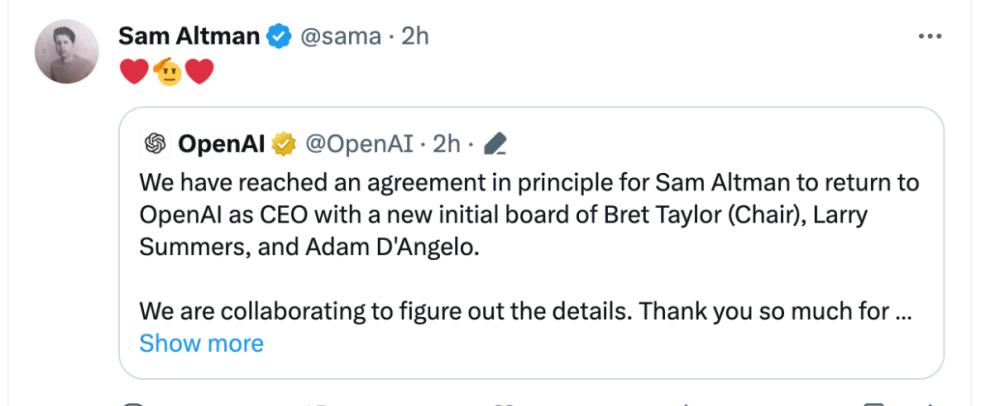Screen dimensions: 1000x406
Task: Click the edited pencil icon on quoted post
Action: [x=495, y=145]
